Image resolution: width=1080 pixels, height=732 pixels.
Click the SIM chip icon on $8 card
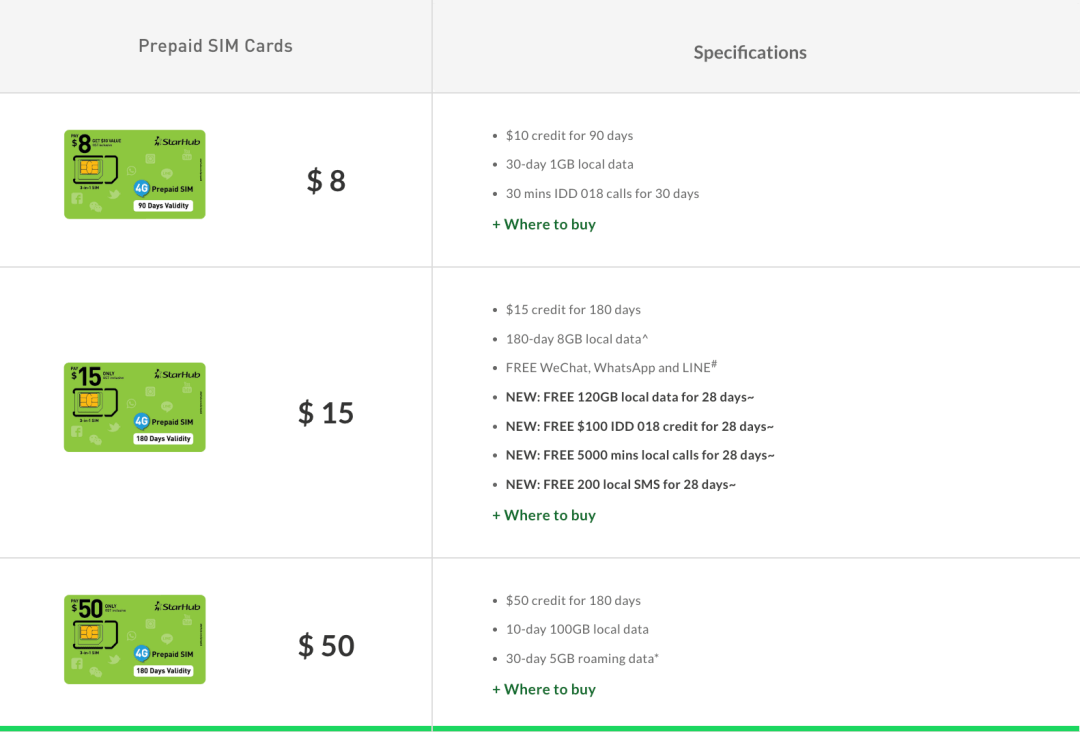(90, 168)
